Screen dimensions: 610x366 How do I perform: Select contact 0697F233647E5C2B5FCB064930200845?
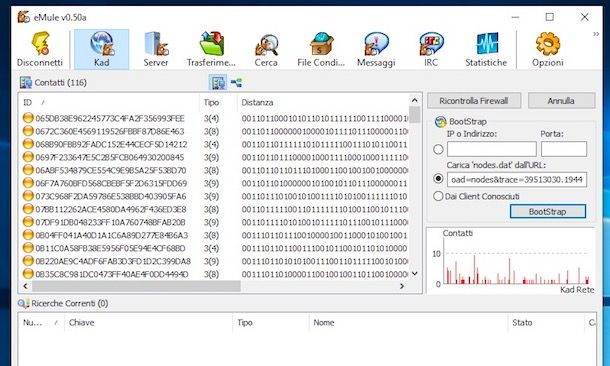215,157
